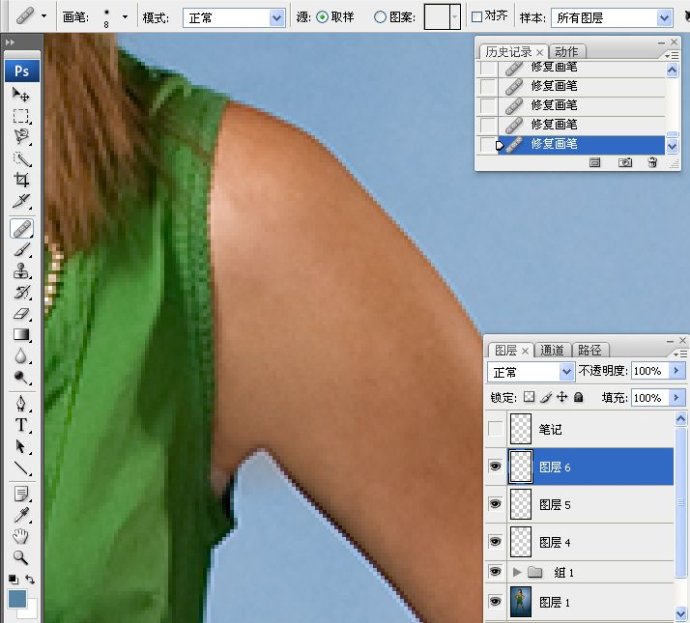The image size is (690, 623).
Task: Click the foreground color swatch
Action: [17, 599]
